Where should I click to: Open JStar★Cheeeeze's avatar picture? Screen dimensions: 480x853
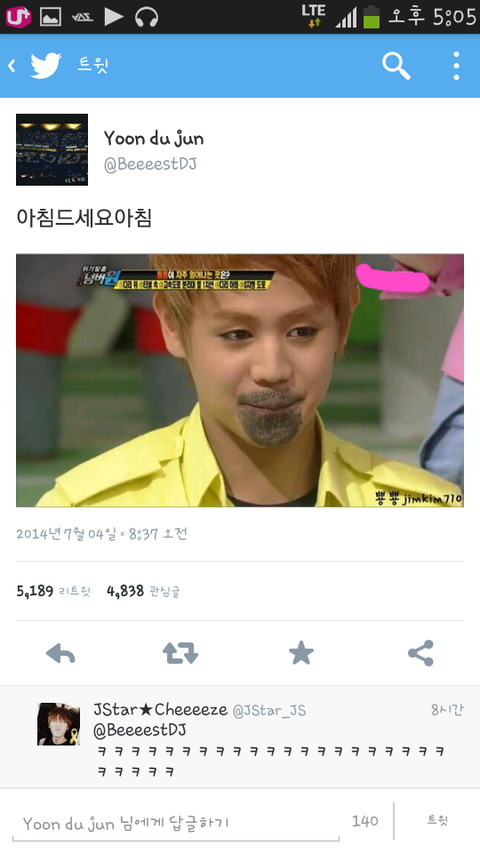pyautogui.click(x=58, y=724)
